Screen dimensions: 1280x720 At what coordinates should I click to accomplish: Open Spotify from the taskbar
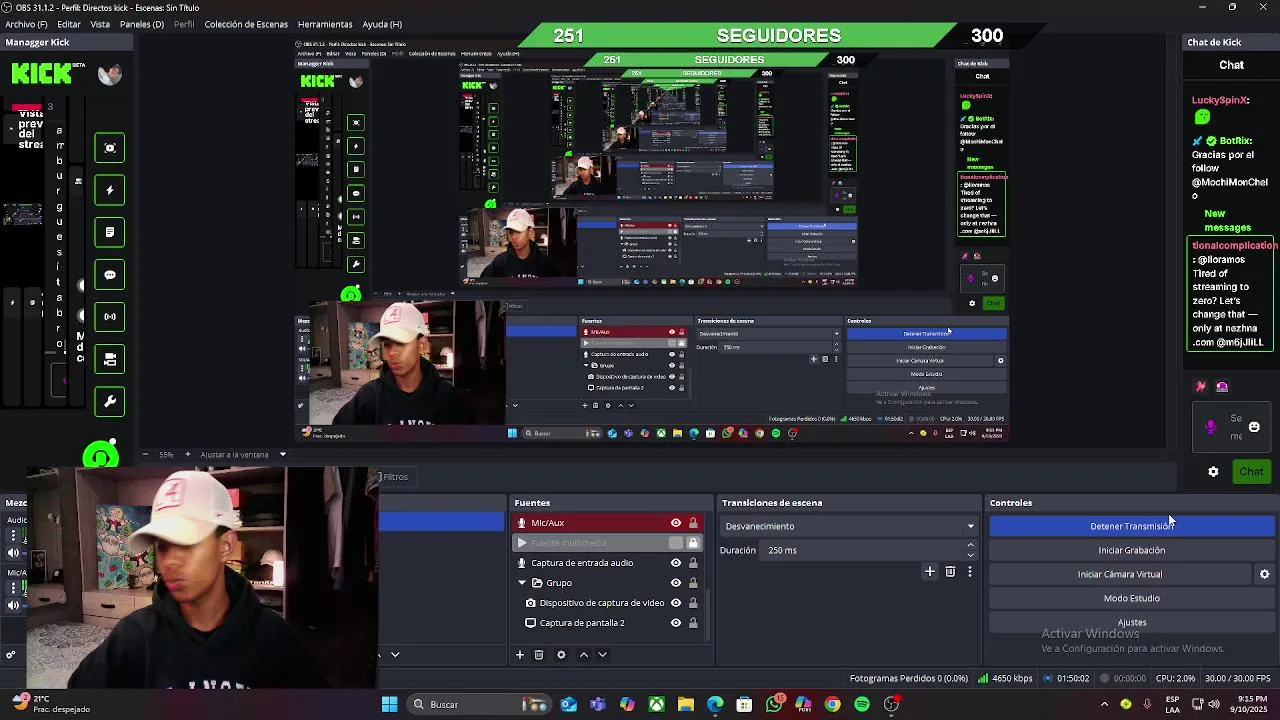[x=862, y=704]
